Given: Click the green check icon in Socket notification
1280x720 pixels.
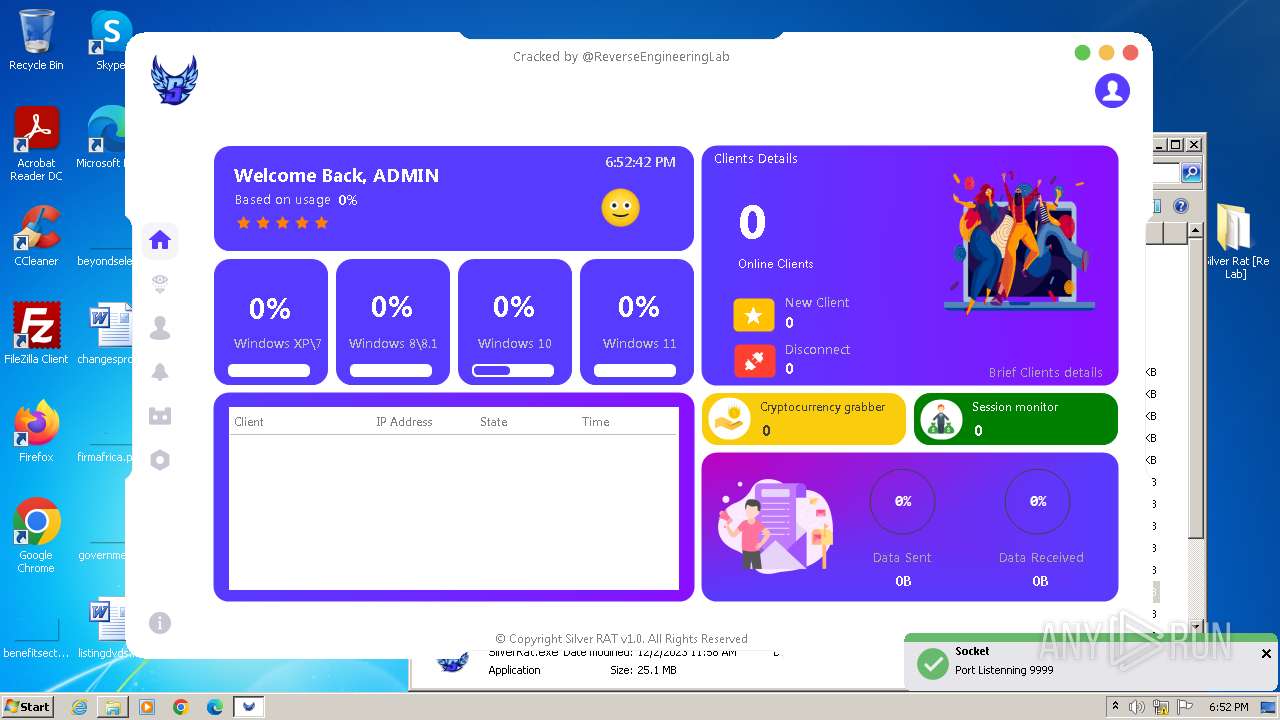Looking at the screenshot, I should (932, 663).
